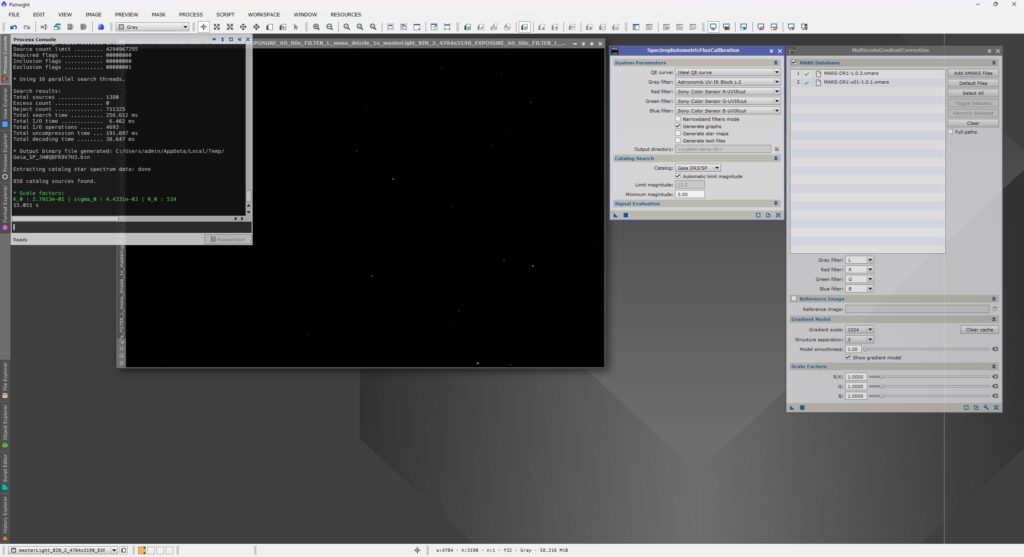The width and height of the screenshot is (1024, 557).
Task: Open Green filter Sony Color Sensor dropdown
Action: tap(728, 101)
